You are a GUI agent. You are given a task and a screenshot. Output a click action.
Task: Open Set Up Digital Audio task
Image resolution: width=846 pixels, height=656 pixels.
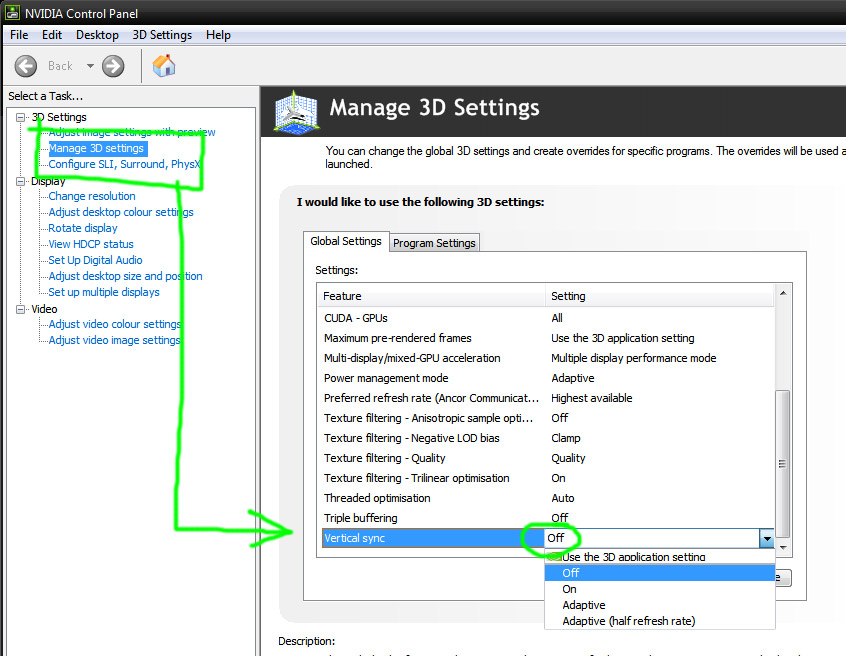pos(95,260)
